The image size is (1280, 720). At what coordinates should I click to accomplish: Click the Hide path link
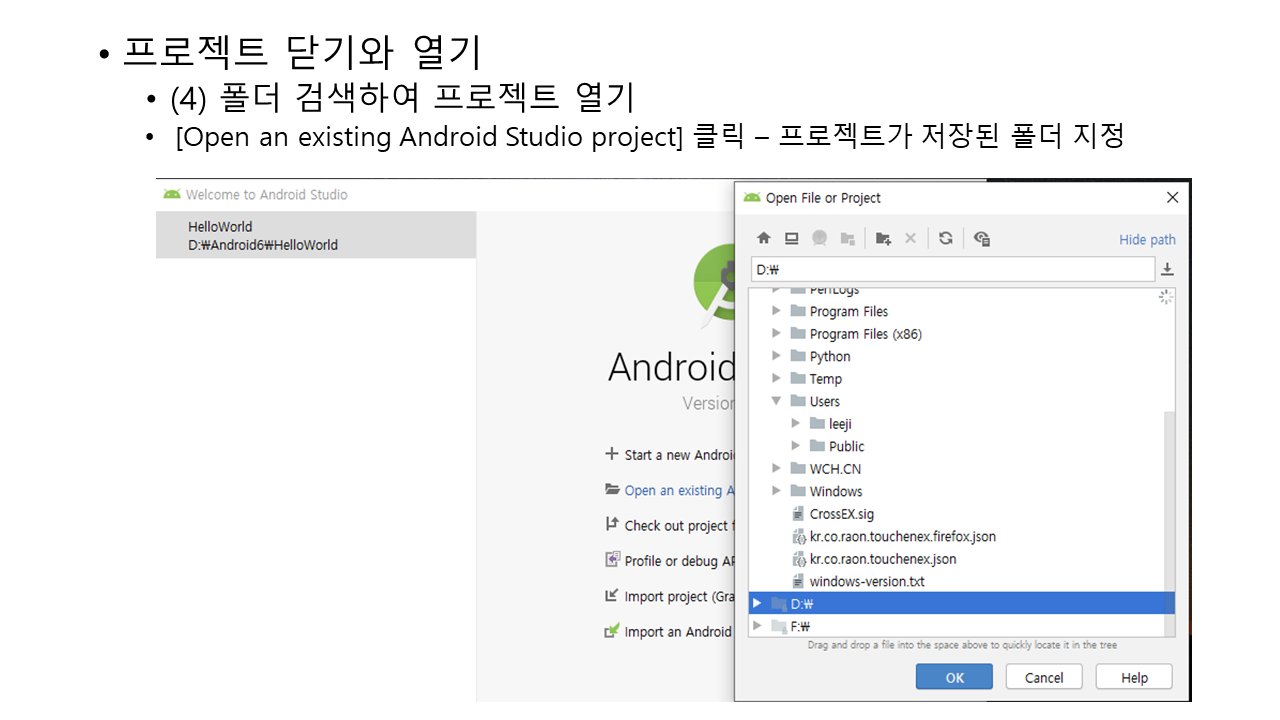pos(1147,240)
